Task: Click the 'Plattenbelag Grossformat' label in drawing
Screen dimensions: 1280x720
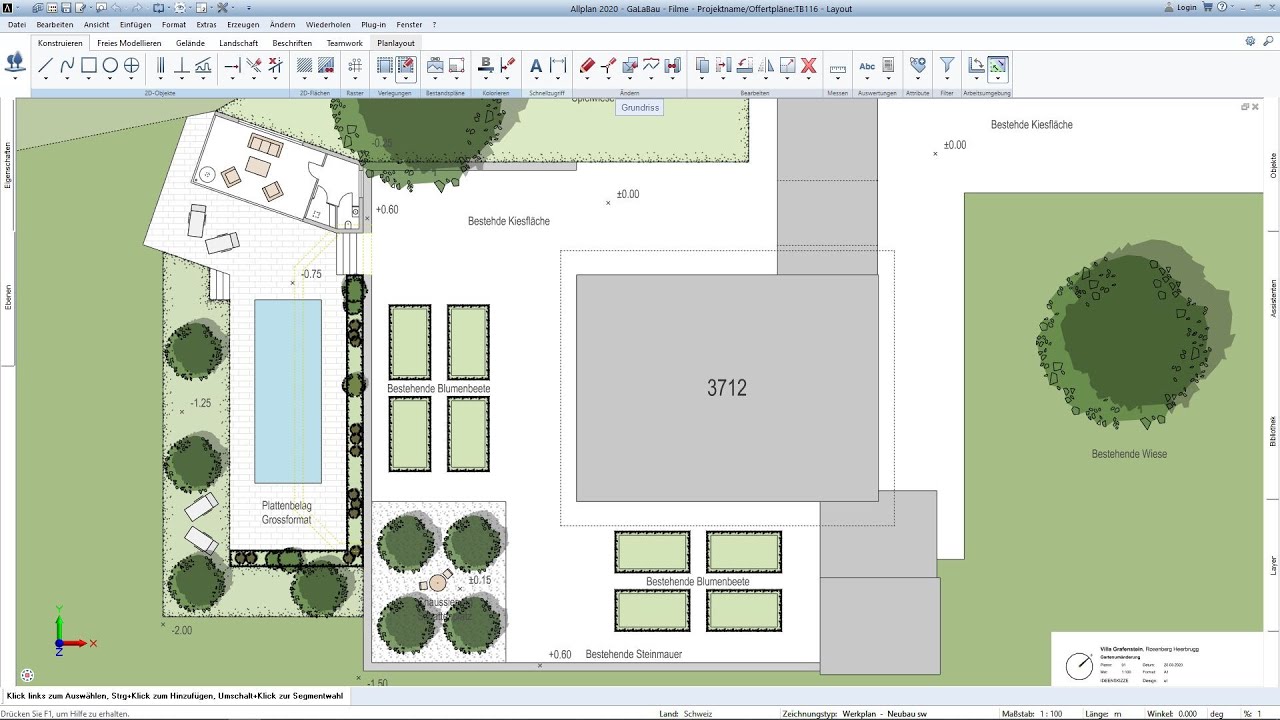Action: [287, 513]
